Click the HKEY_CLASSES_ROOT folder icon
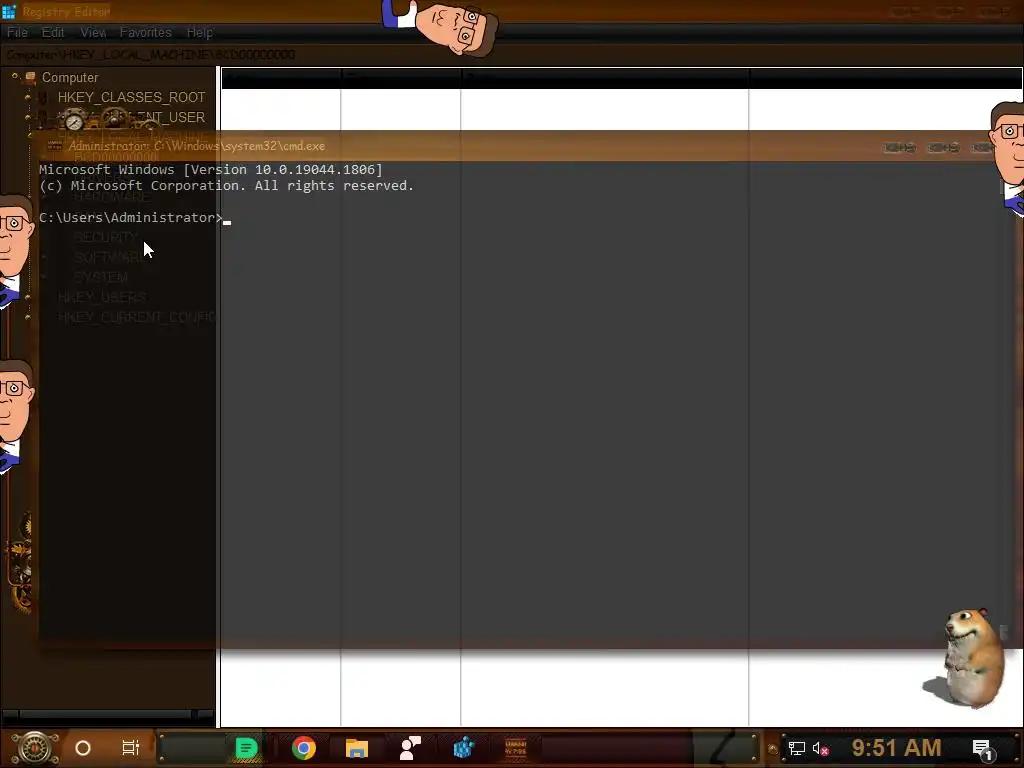The image size is (1024, 768). [43, 97]
